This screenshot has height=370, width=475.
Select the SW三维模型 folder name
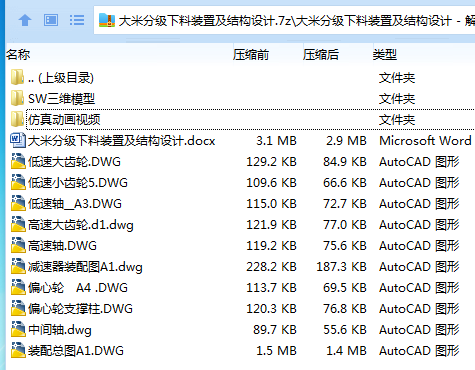pyautogui.click(x=62, y=99)
